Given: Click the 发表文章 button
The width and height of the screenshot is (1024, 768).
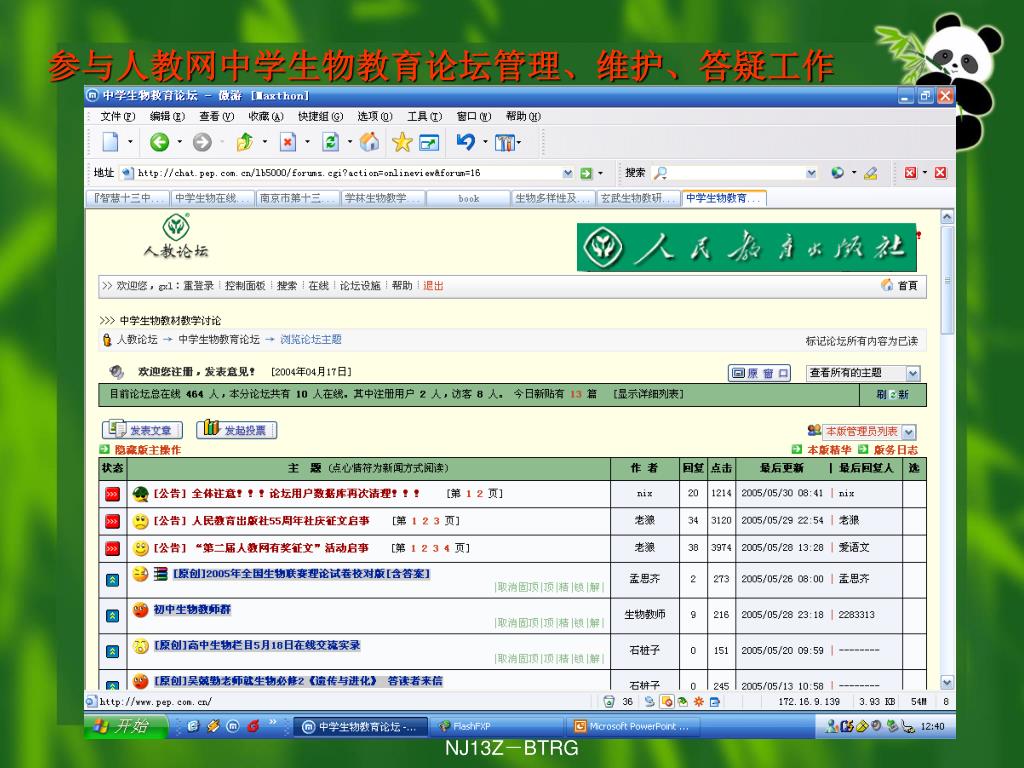Looking at the screenshot, I should [x=142, y=430].
